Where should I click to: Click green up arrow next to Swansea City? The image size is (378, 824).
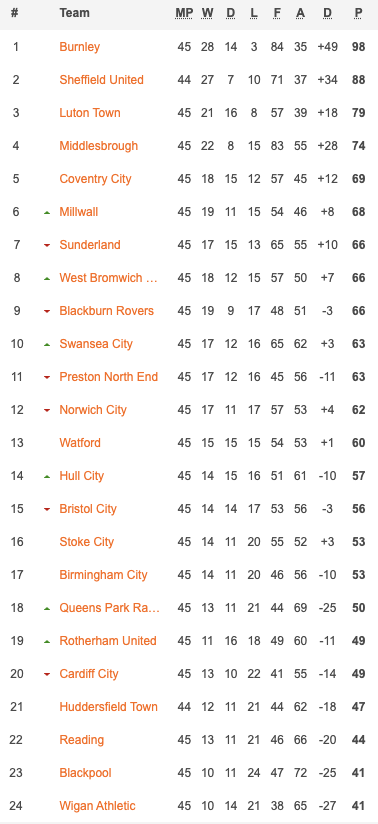tap(47, 345)
